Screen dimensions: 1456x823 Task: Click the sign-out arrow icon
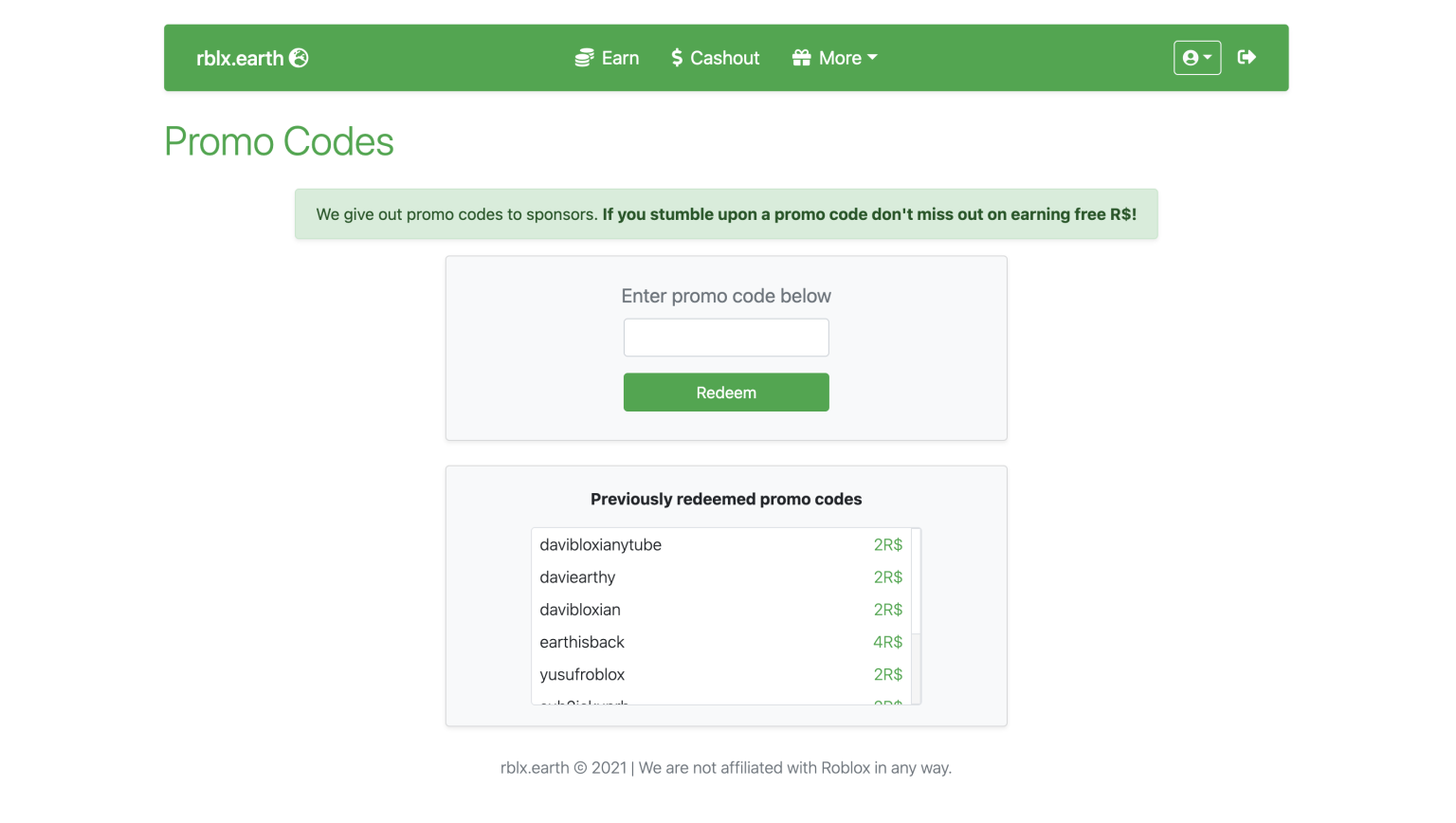pos(1246,57)
